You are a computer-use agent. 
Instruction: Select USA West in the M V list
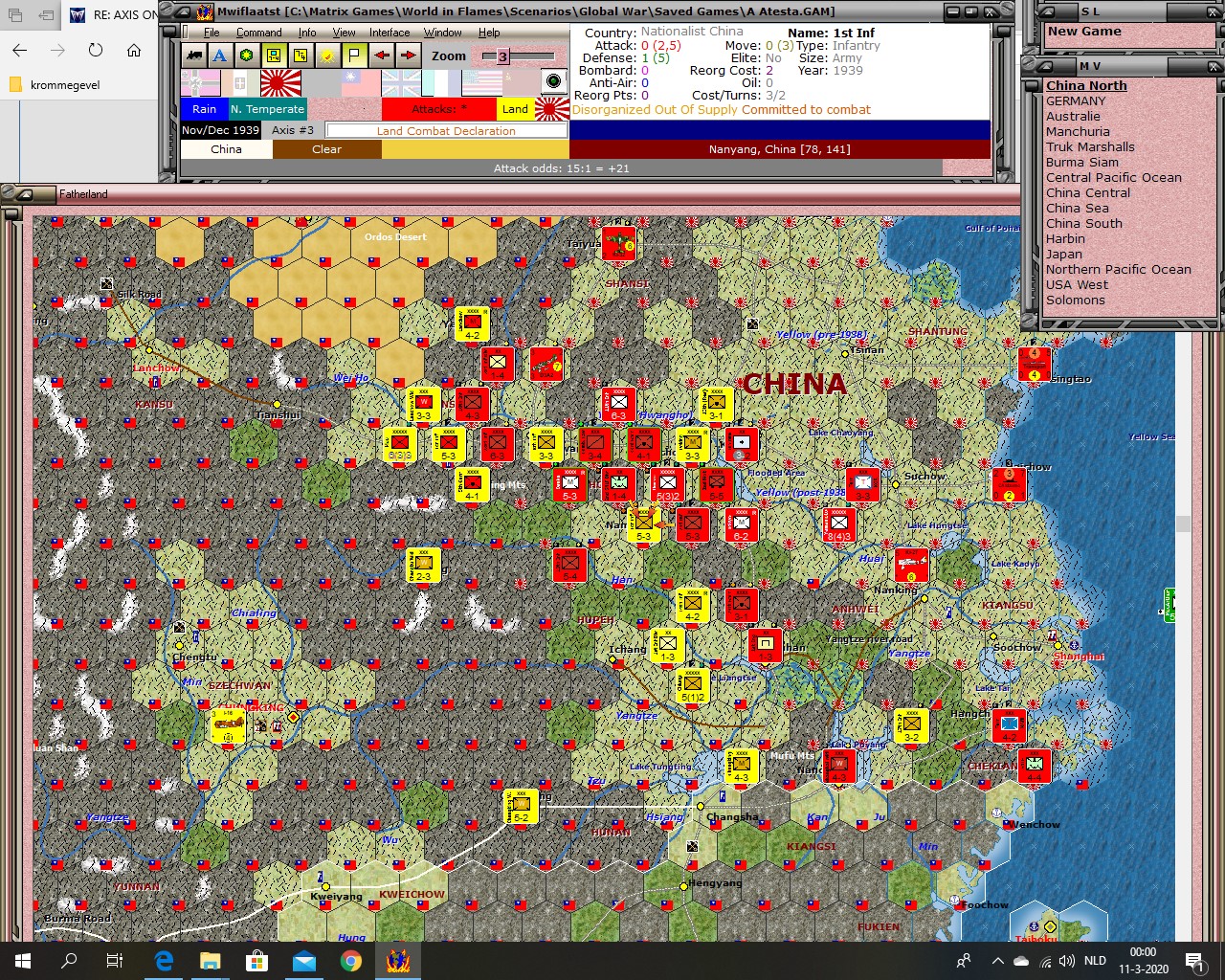pyautogui.click(x=1078, y=284)
